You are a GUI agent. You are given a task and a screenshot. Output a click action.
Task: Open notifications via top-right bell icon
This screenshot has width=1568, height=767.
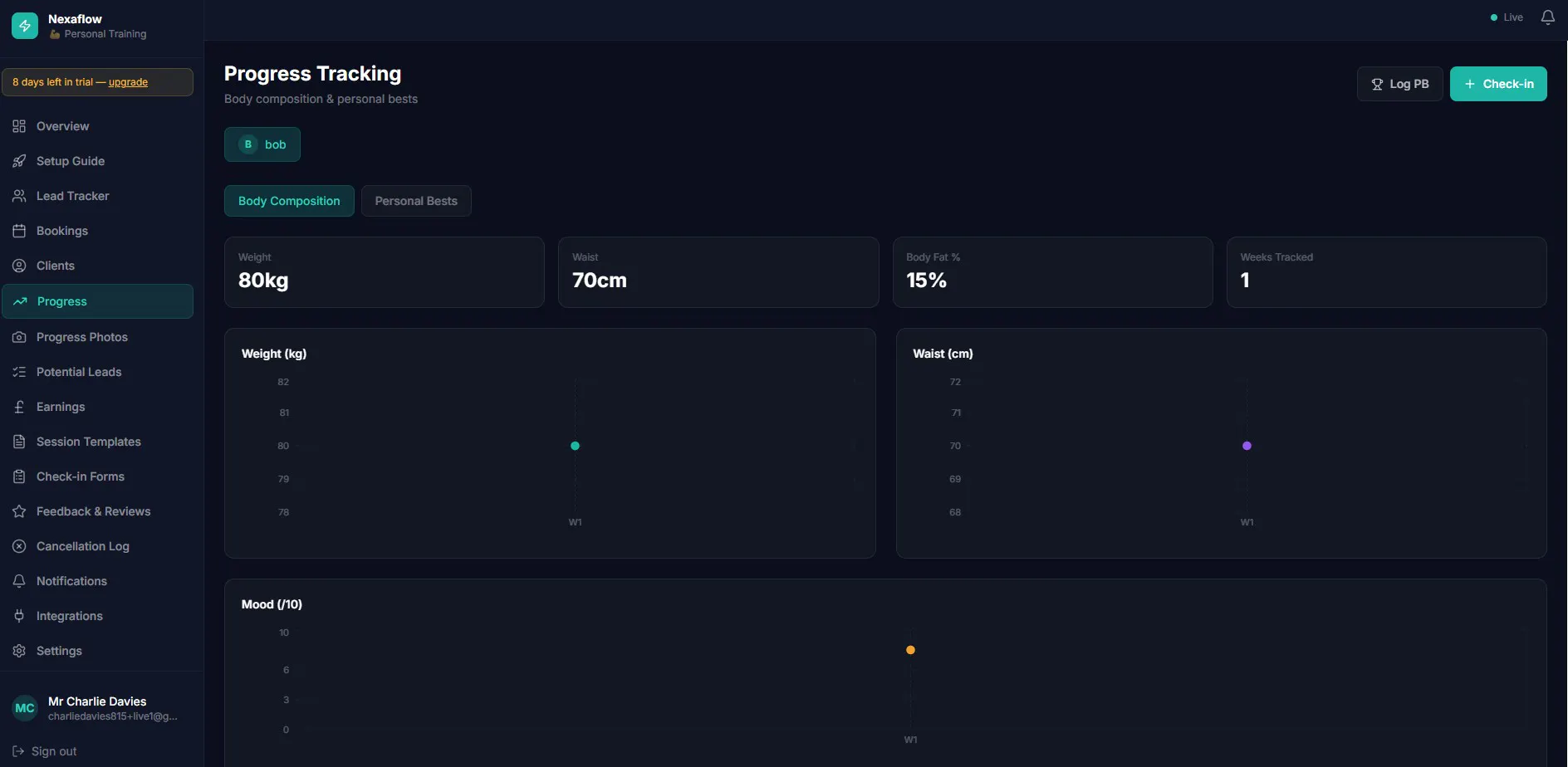1548,17
